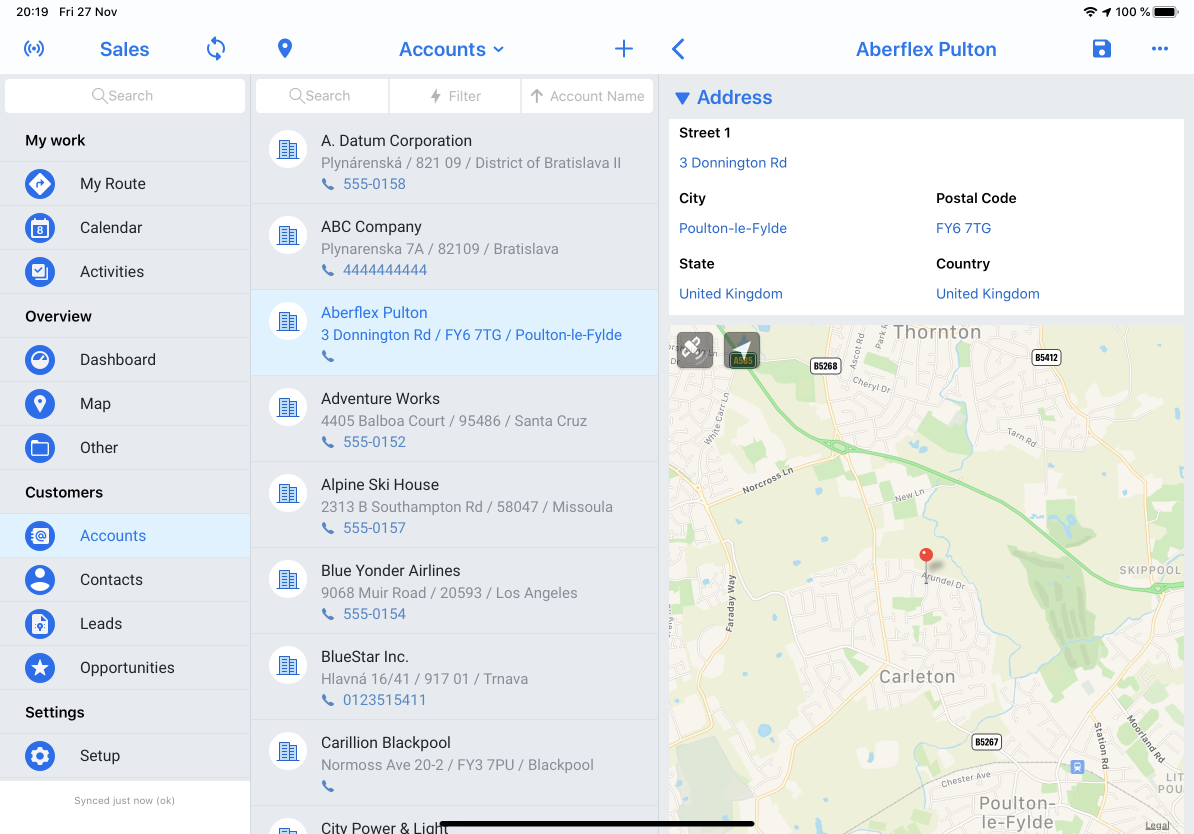Viewport: 1194px width, 834px height.
Task: Click the red map pin
Action: coord(926,555)
